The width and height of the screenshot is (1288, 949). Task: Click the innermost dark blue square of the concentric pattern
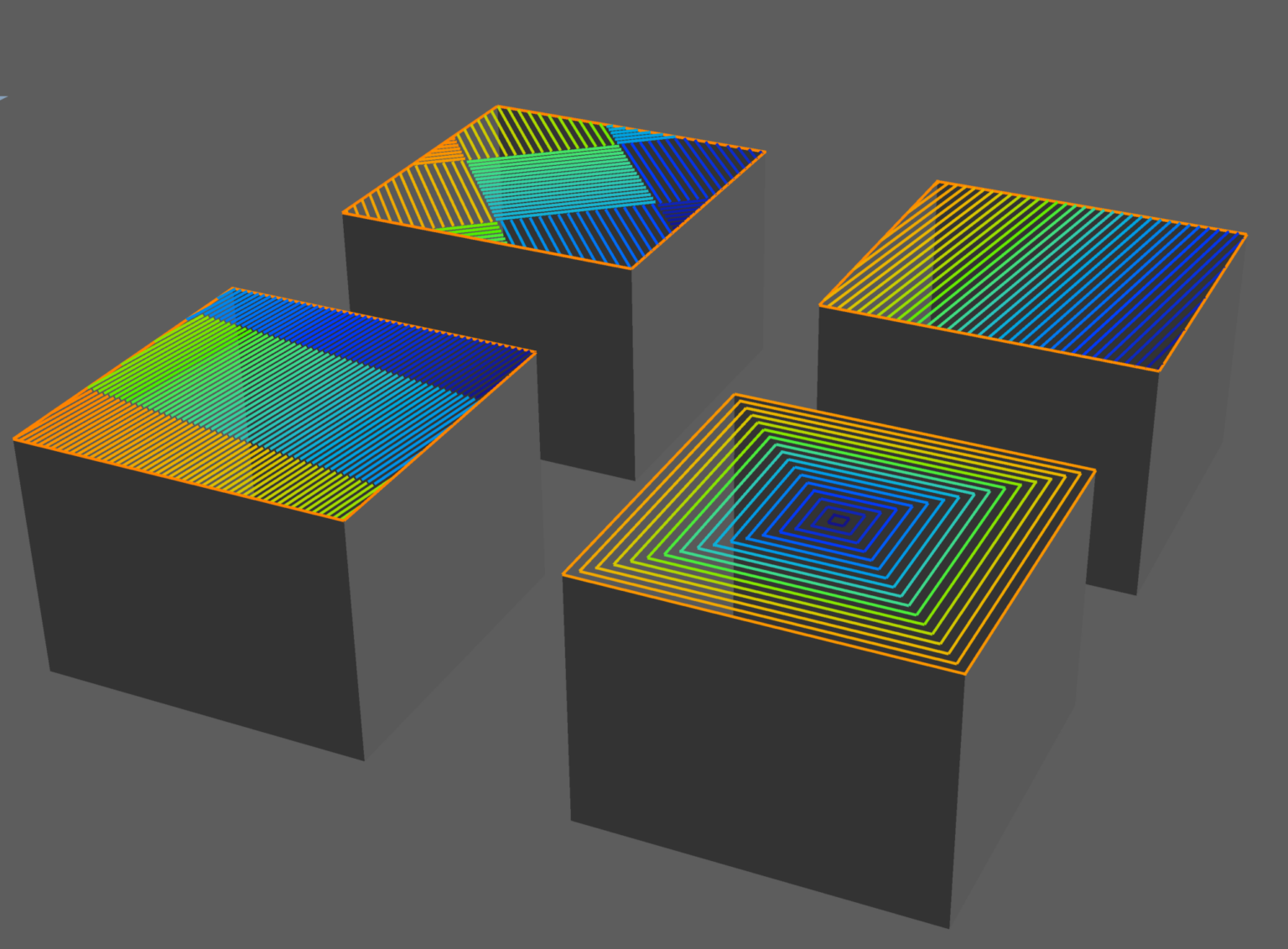(x=839, y=521)
